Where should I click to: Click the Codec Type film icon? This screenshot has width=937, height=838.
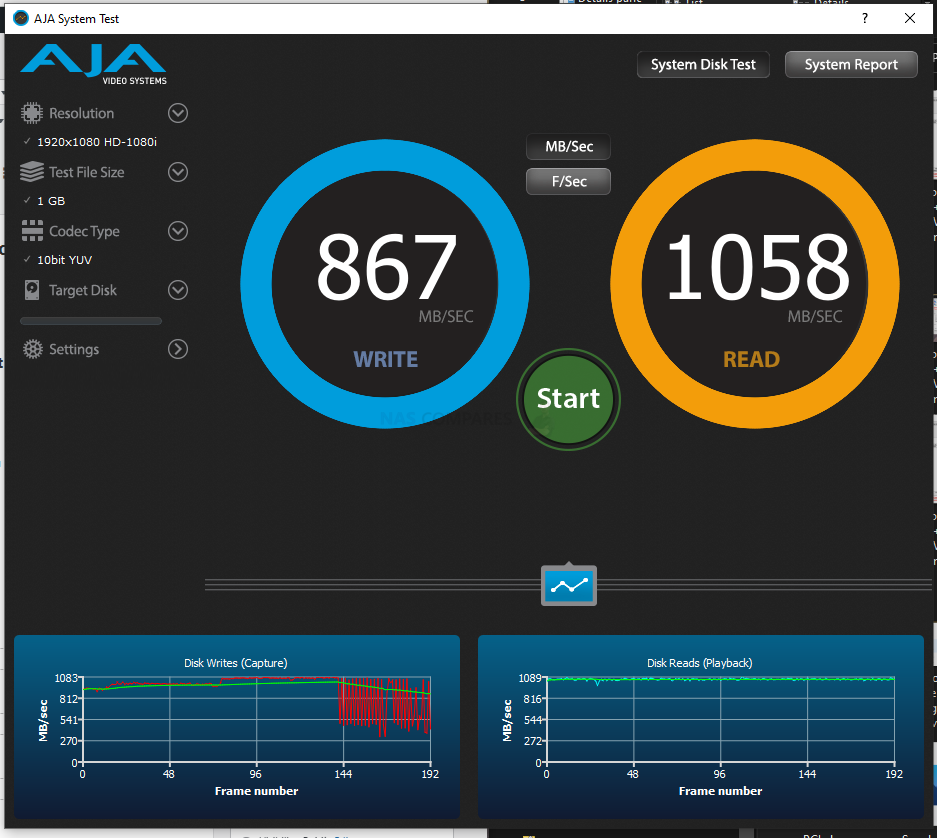pyautogui.click(x=32, y=231)
